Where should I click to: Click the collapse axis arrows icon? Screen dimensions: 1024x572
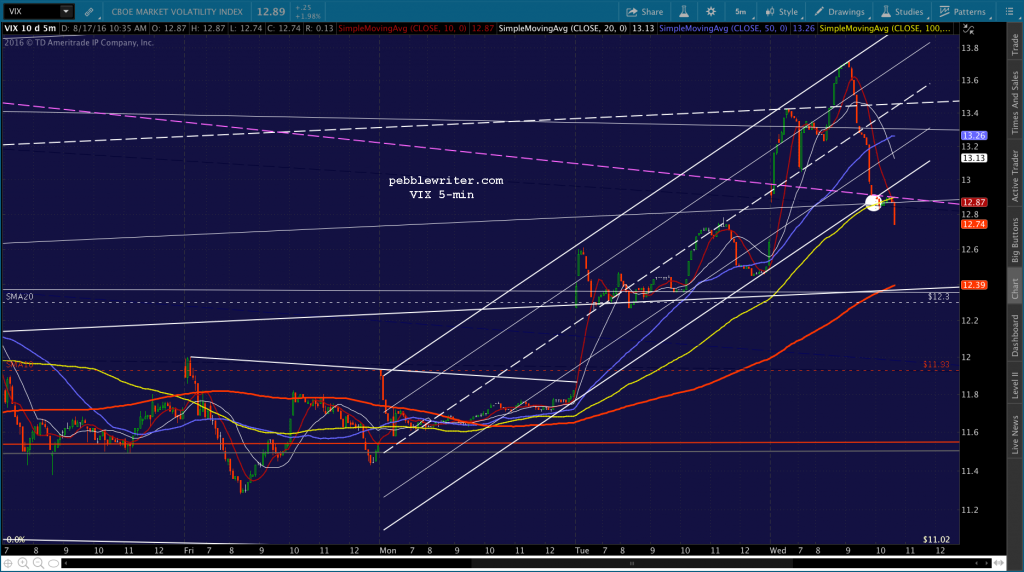coord(968,29)
